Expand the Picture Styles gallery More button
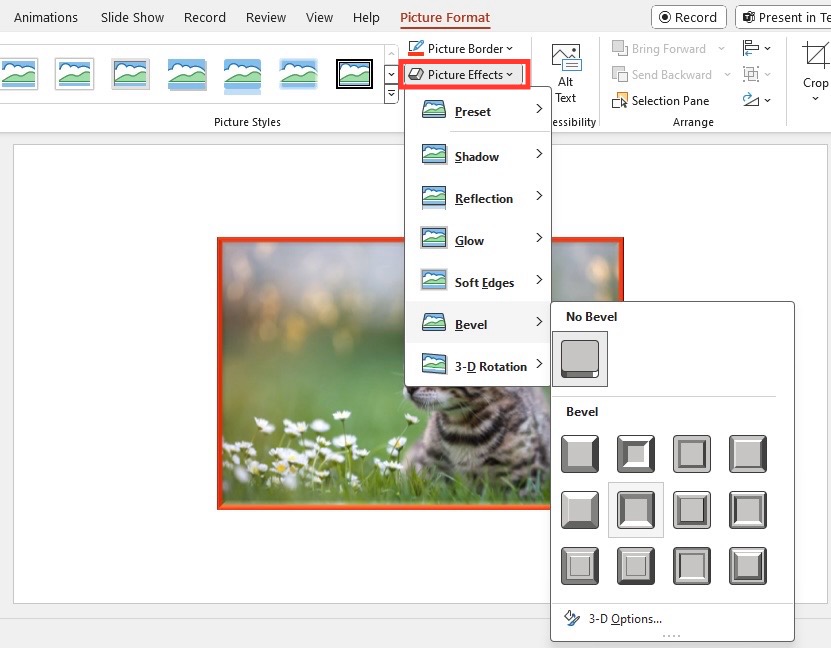 [x=391, y=94]
